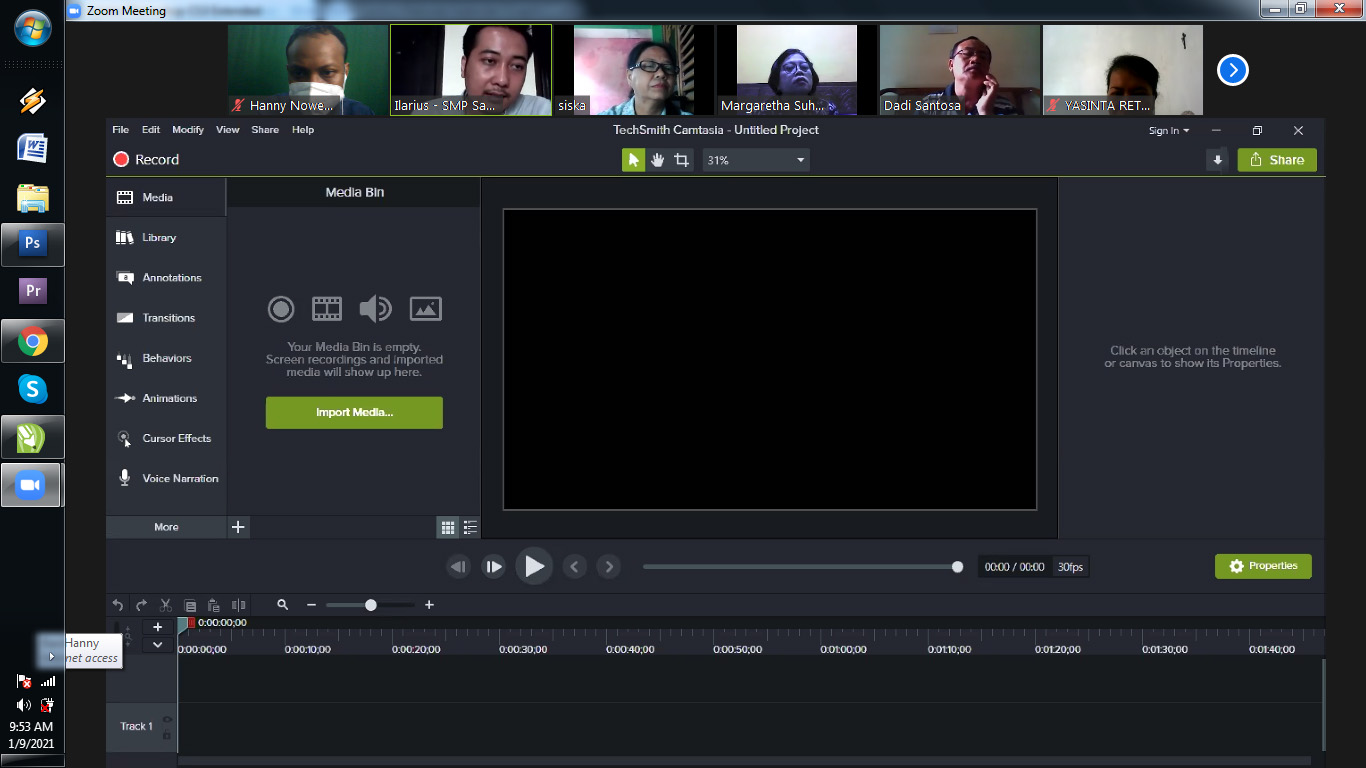Click the 00:00 / 00:00 timecode display
Image resolution: width=1366 pixels, height=768 pixels.
(x=1014, y=567)
